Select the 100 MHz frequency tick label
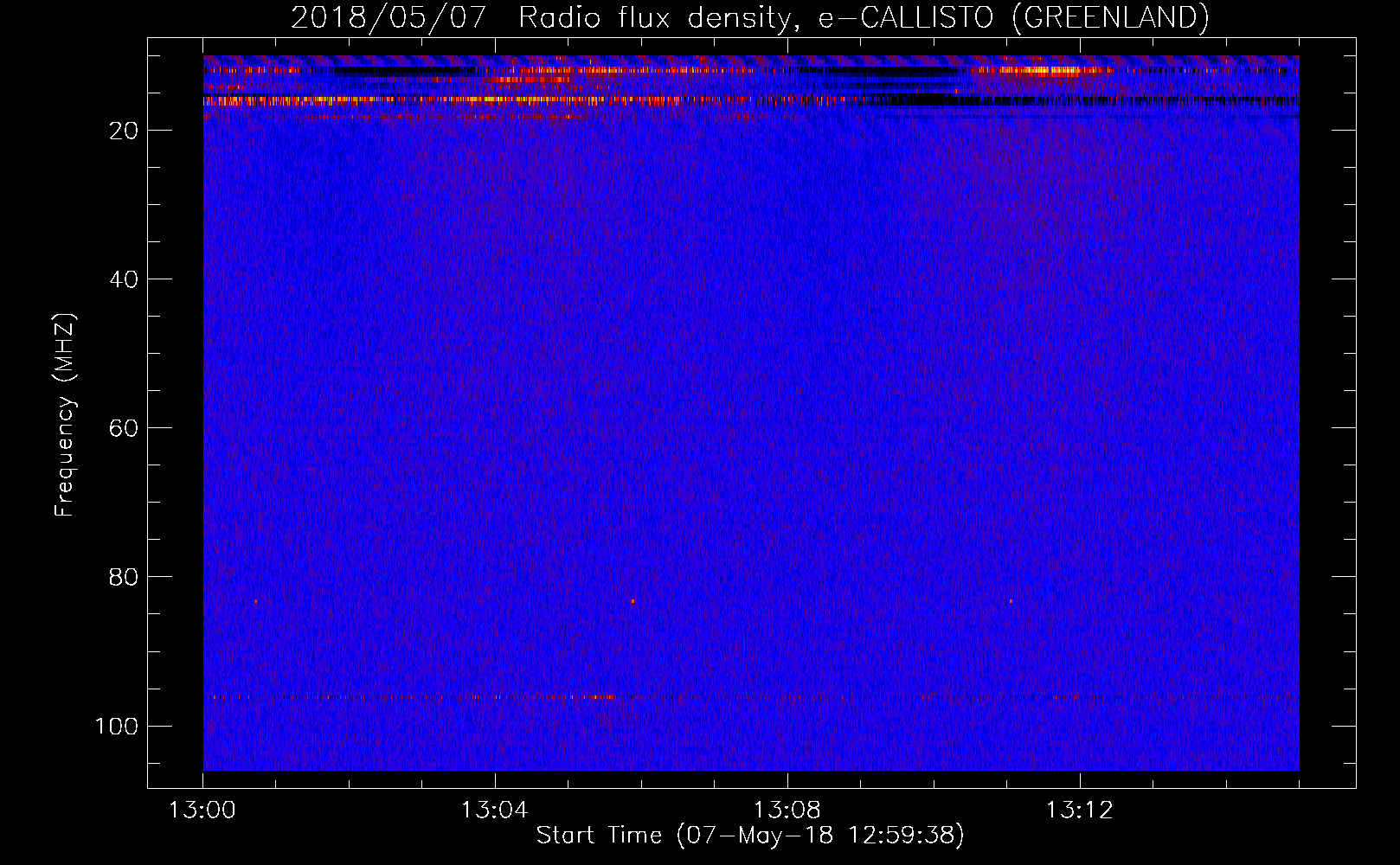The image size is (1400, 865). pos(117,726)
